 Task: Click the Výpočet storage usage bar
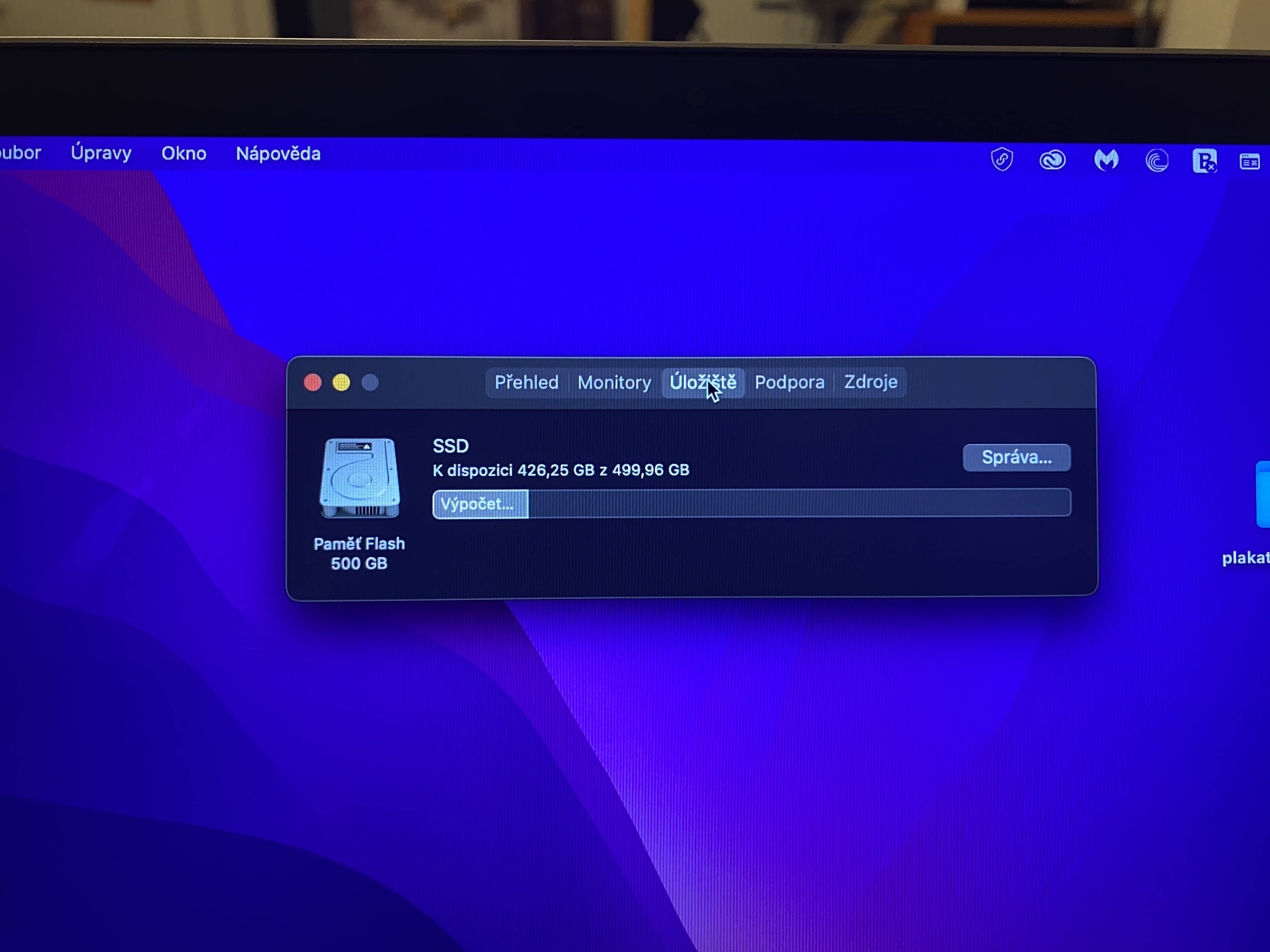[x=751, y=503]
